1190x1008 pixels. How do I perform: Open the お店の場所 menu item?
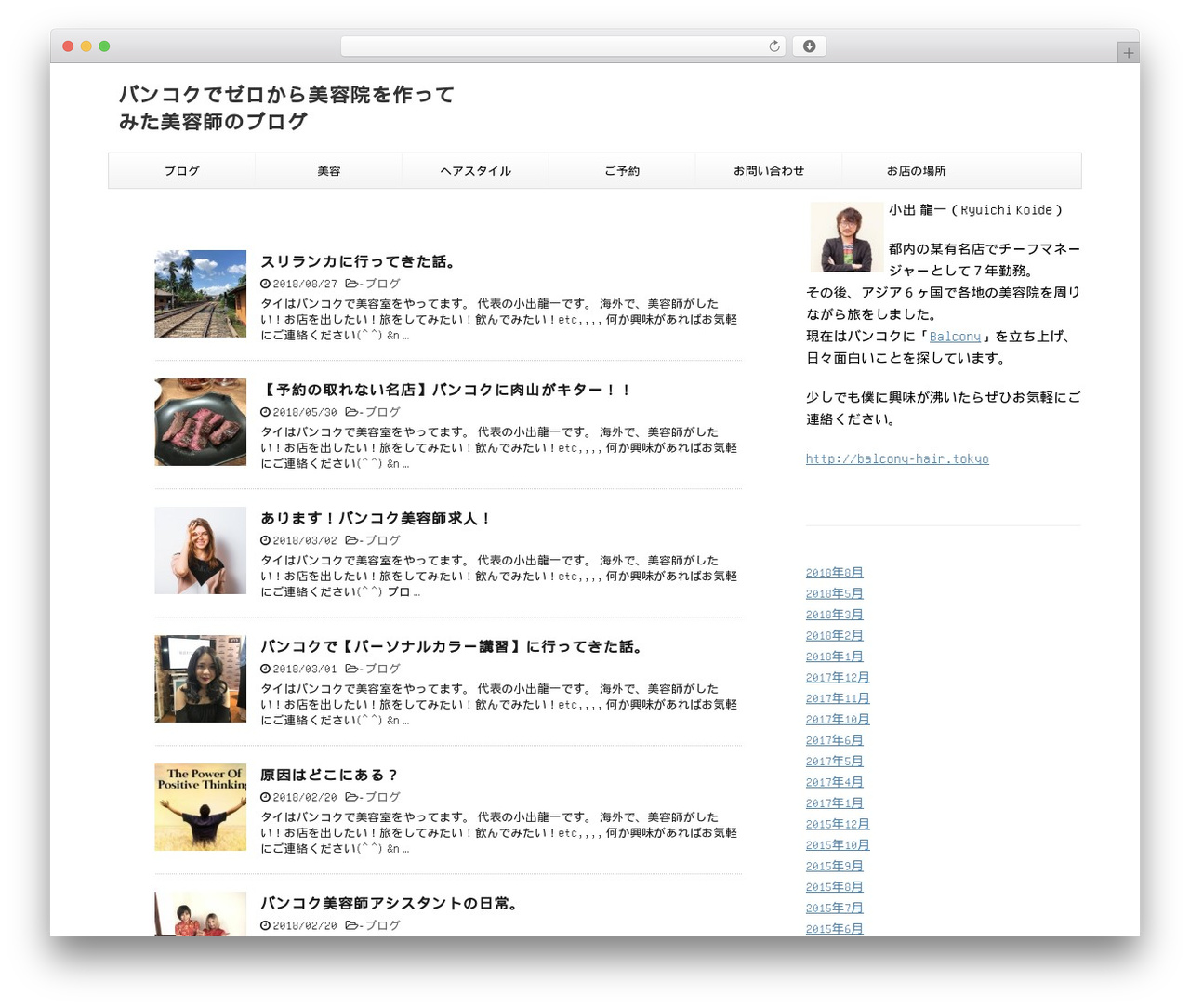916,171
